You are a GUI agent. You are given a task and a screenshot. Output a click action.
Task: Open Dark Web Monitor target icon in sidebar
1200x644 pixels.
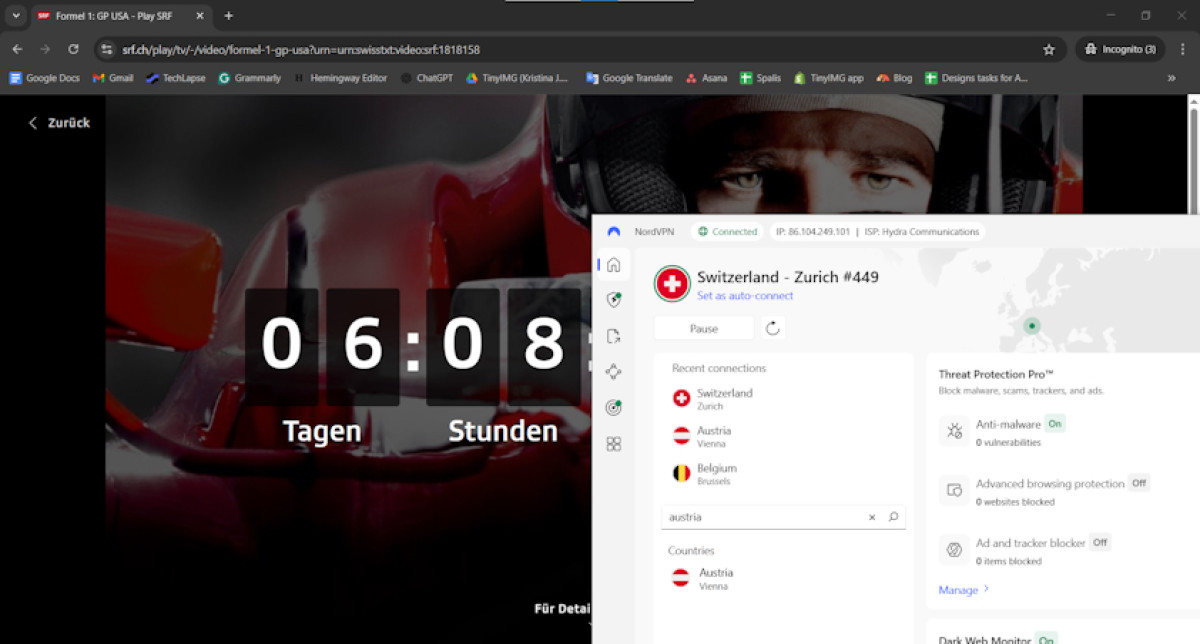tap(613, 407)
